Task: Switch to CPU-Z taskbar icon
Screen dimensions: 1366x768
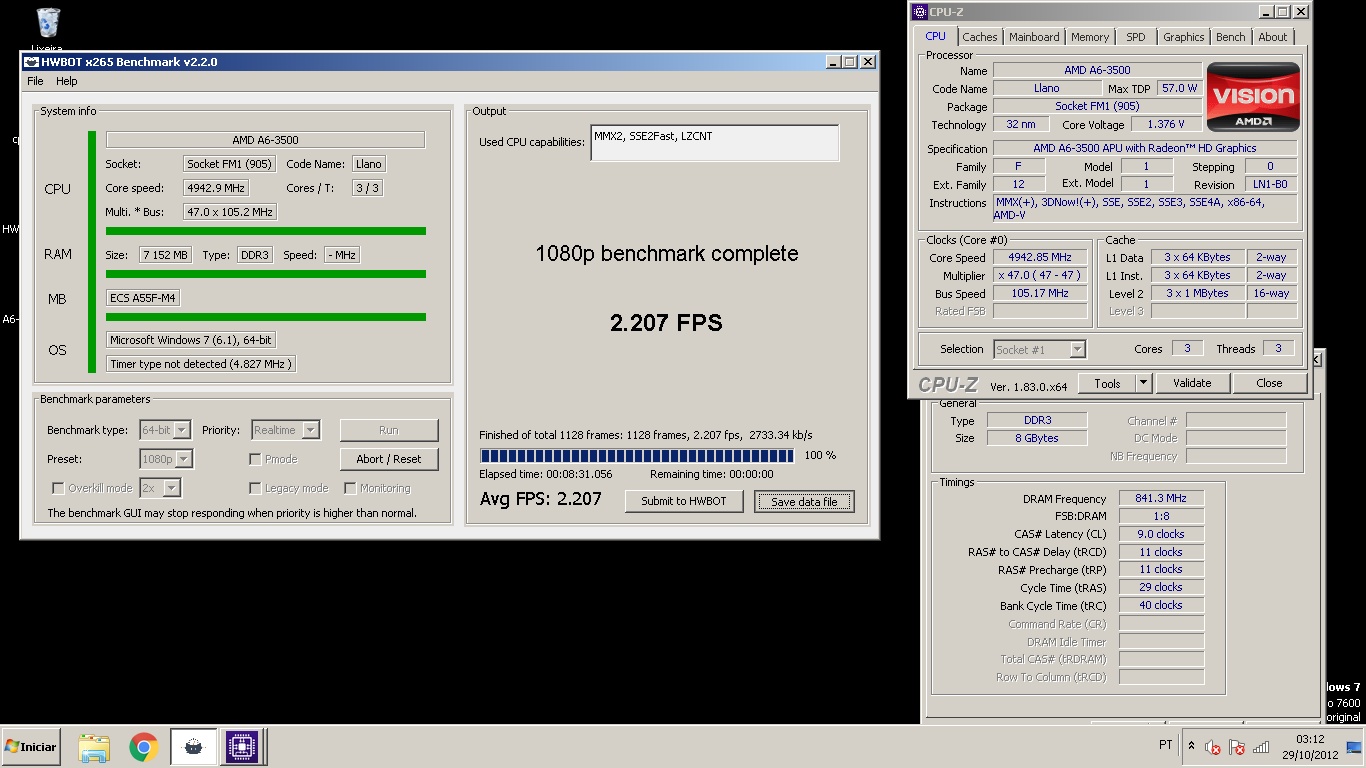Action: (x=242, y=747)
